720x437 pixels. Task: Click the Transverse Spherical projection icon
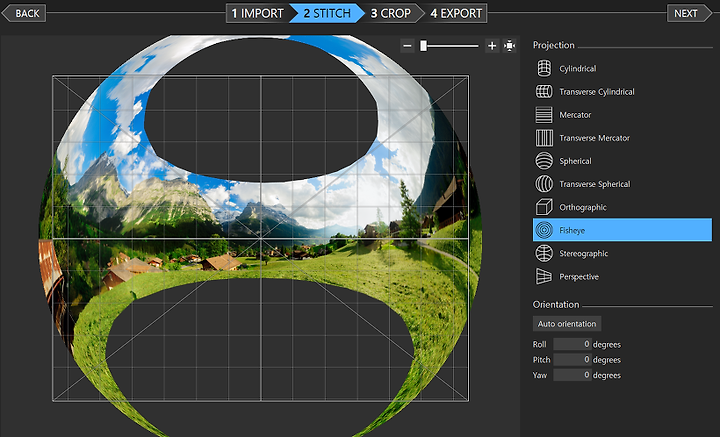(544, 184)
